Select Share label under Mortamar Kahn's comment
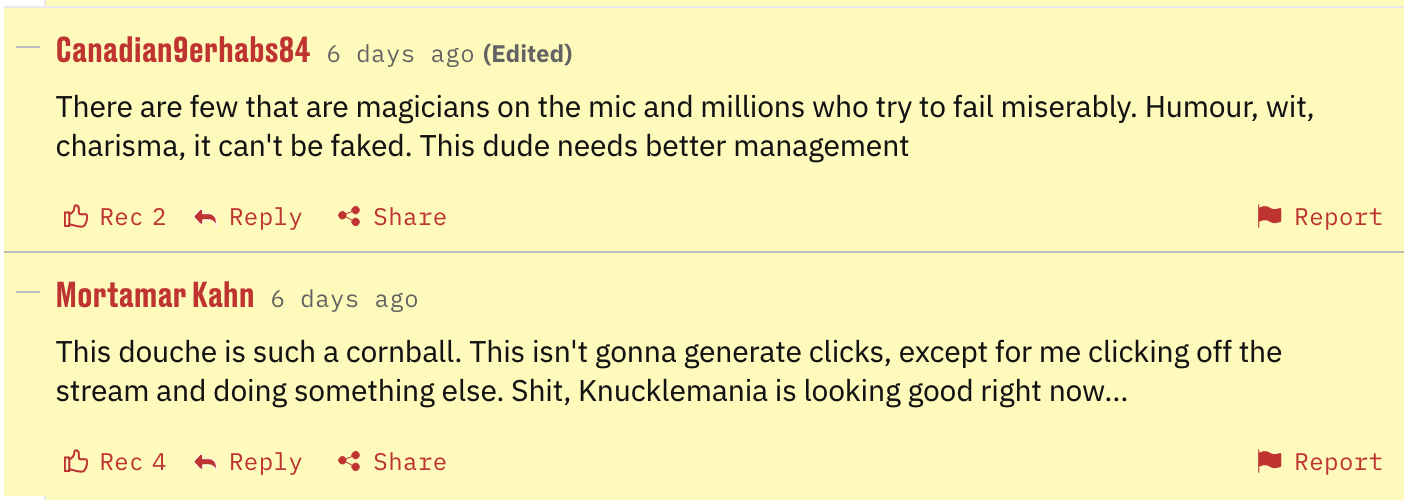 [410, 462]
